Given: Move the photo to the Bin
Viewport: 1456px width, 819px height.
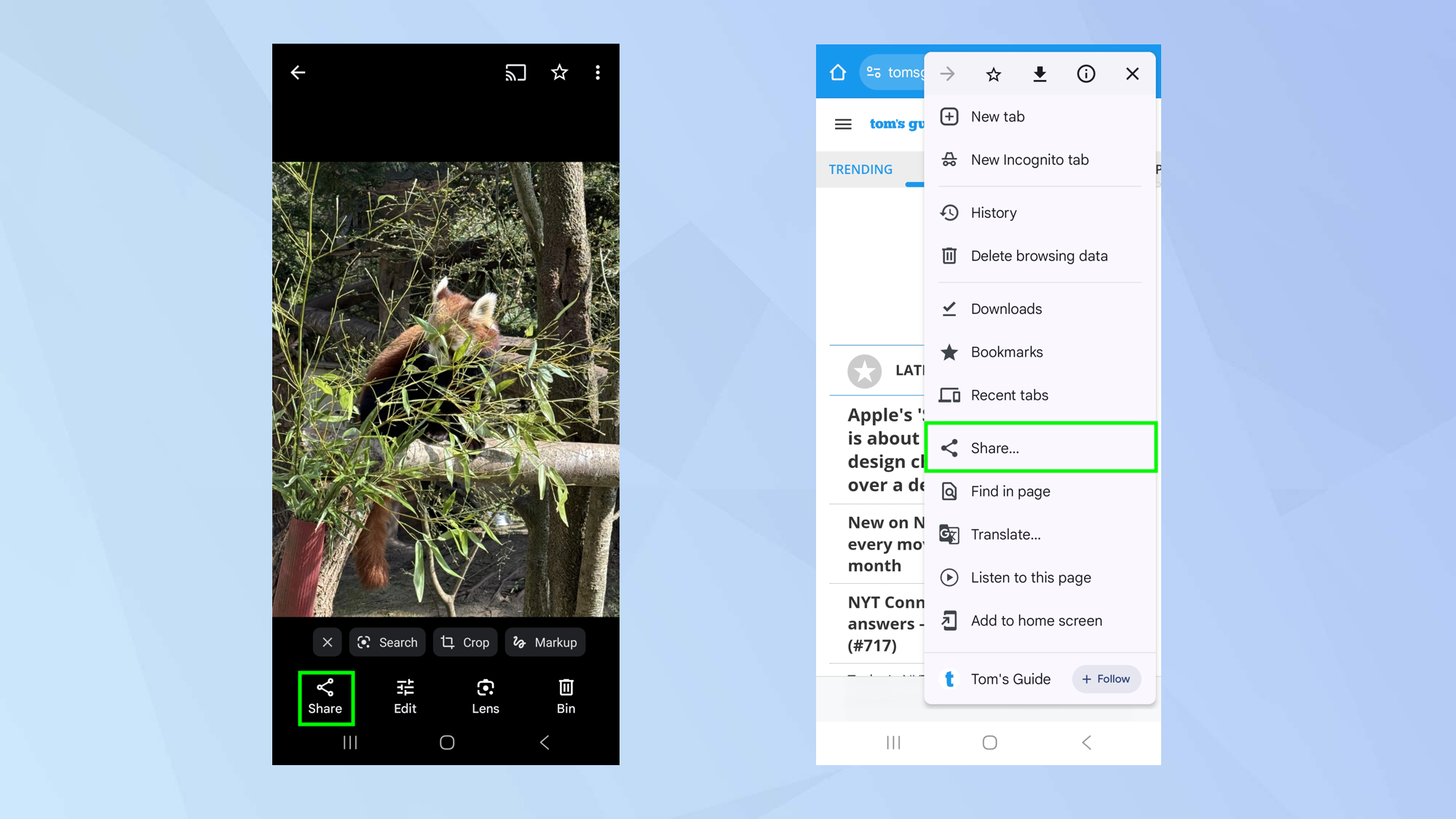Looking at the screenshot, I should (x=566, y=697).
